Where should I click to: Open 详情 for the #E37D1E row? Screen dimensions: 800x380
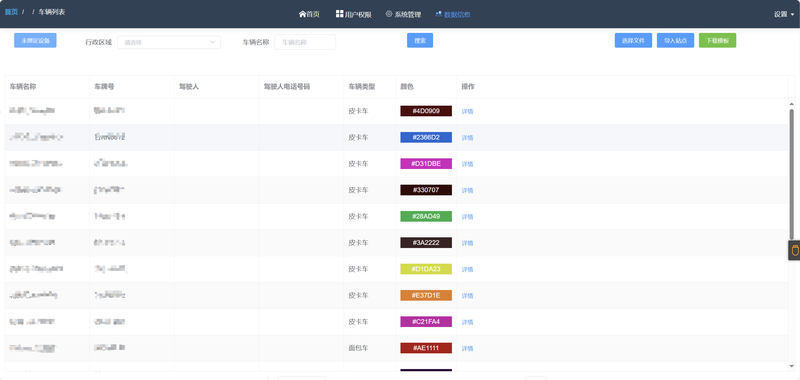467,296
